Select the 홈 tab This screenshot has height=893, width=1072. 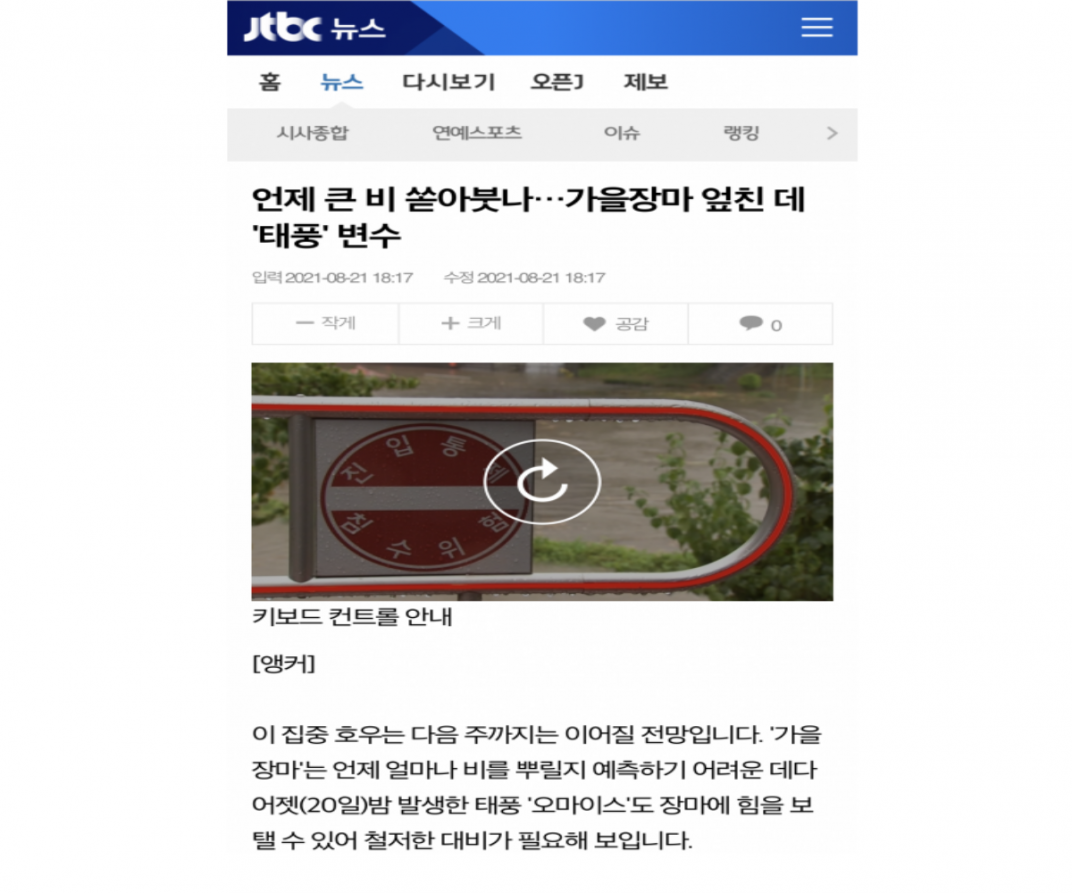click(x=269, y=82)
